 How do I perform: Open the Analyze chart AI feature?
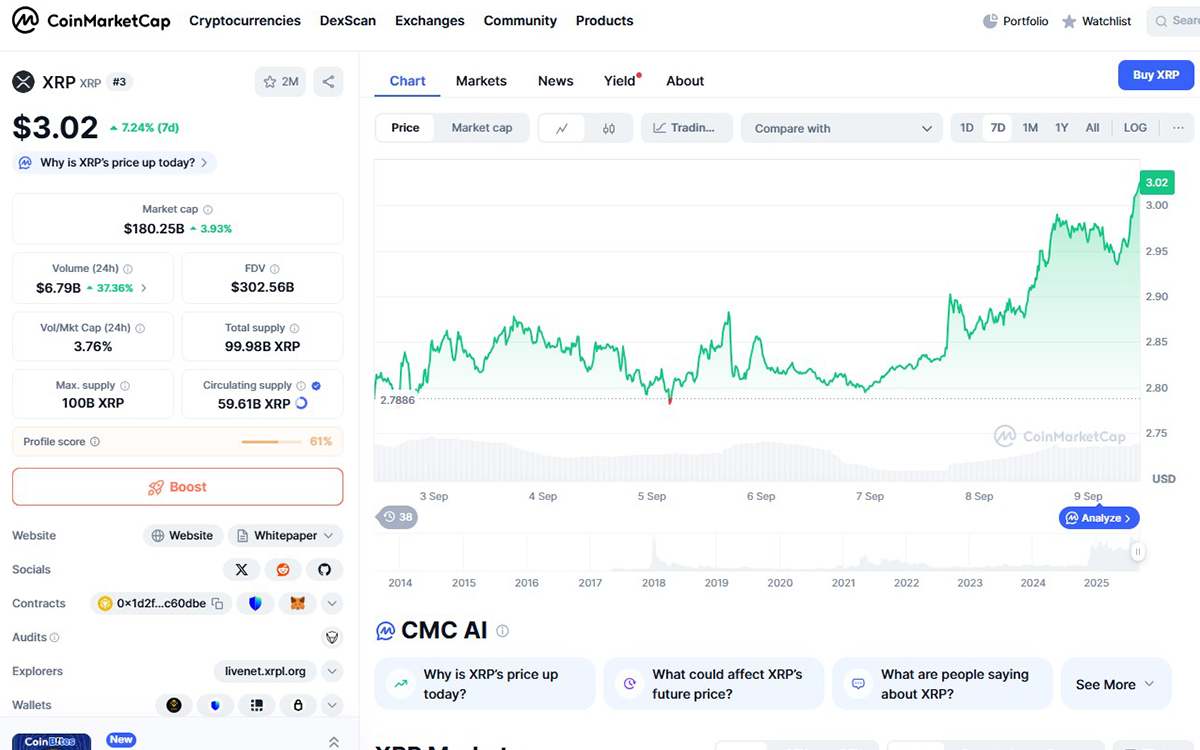[x=1098, y=517]
